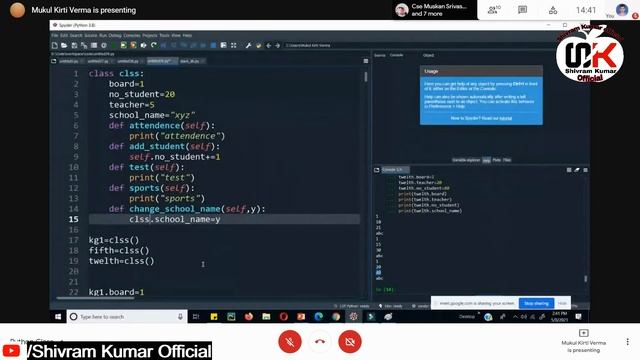
Task: Select the Variable explorer pane tab
Action: 466,160
